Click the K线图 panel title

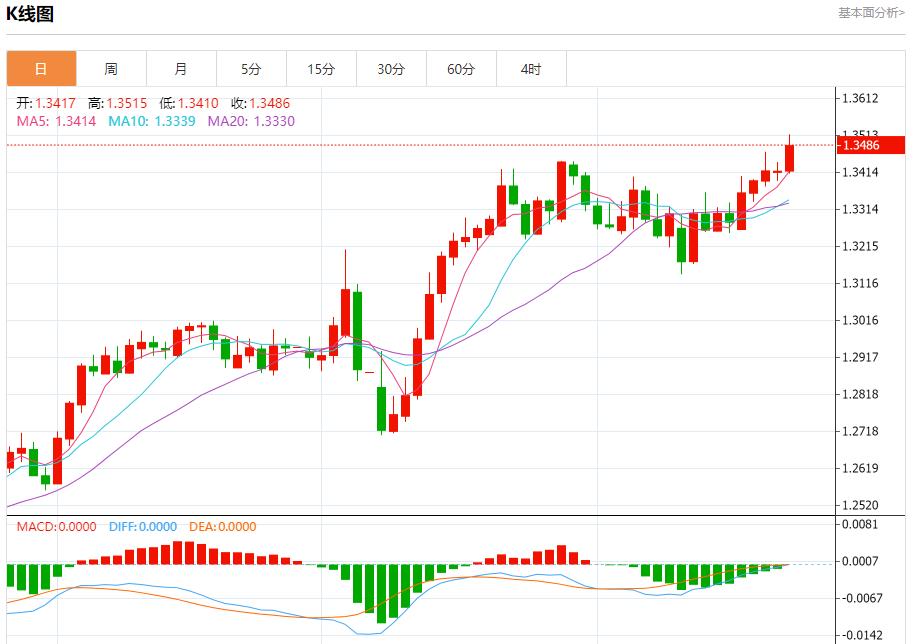click(x=30, y=14)
